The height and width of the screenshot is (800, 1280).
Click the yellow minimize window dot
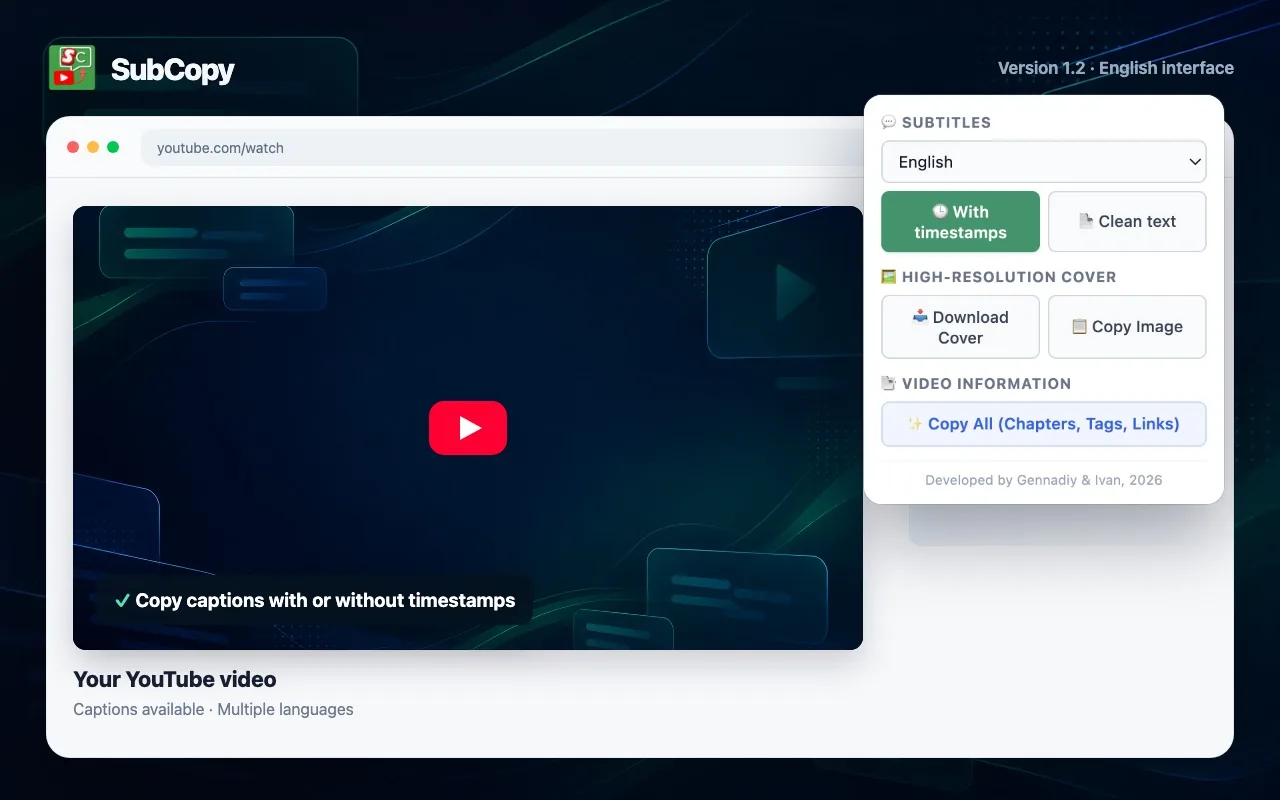pos(93,147)
